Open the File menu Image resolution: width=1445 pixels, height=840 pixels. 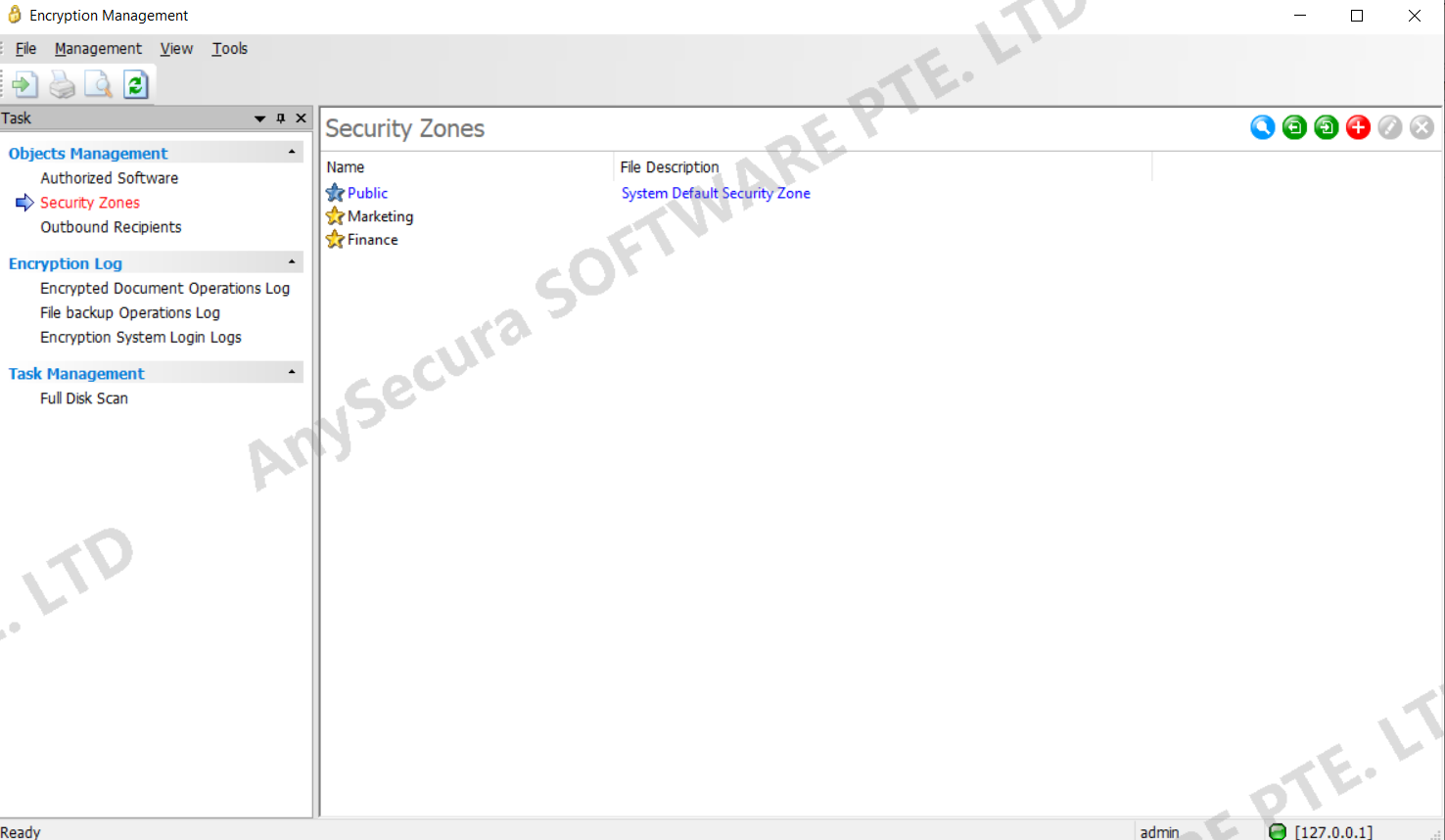pos(26,48)
